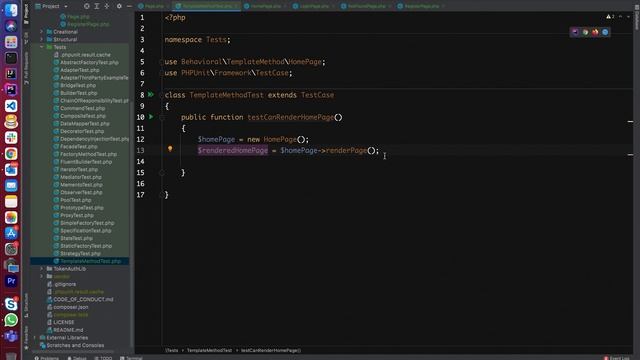
Task: Open the Problems tool window
Action: click(47, 358)
